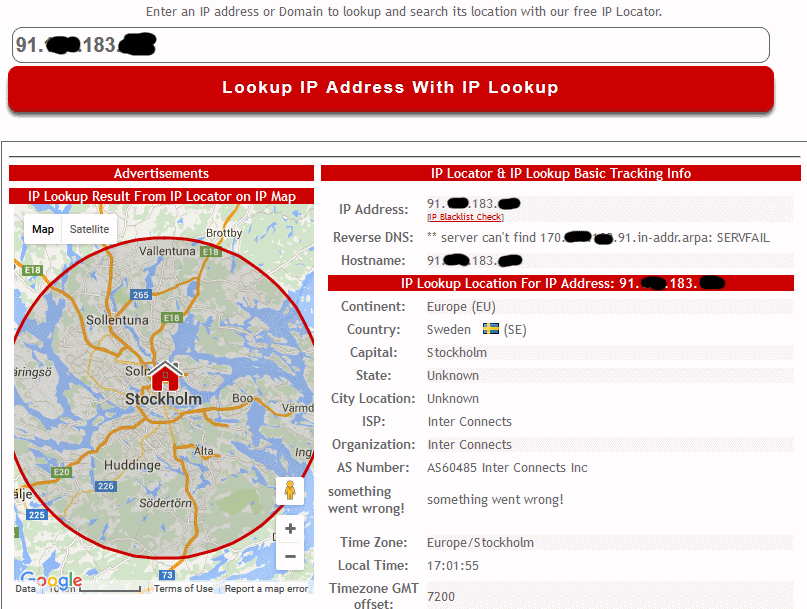Click the Stockholm city label on map
807x609 pixels.
[x=163, y=399]
